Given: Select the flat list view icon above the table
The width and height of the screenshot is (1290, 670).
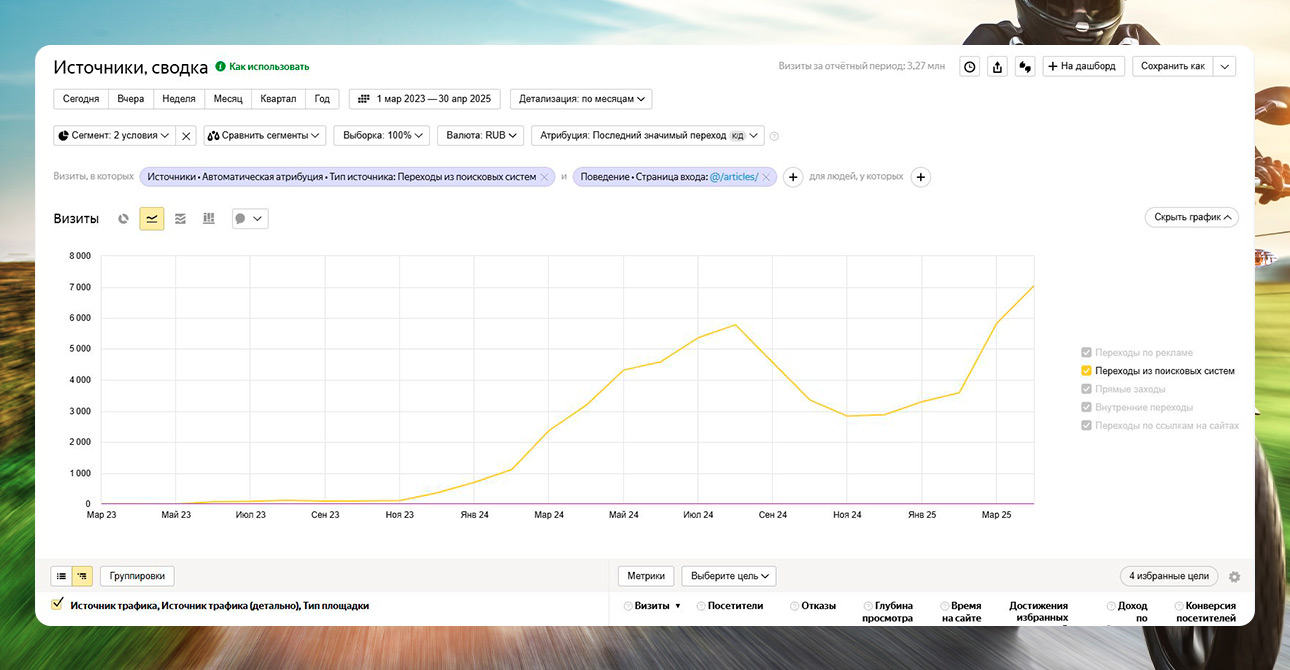Looking at the screenshot, I should (62, 576).
